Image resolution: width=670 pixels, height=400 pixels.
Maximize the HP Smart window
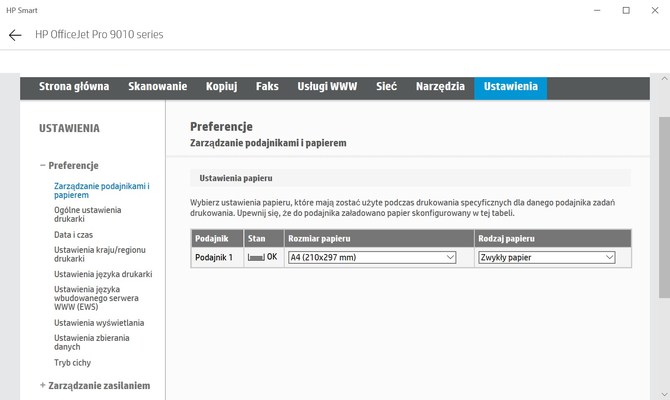pos(626,10)
